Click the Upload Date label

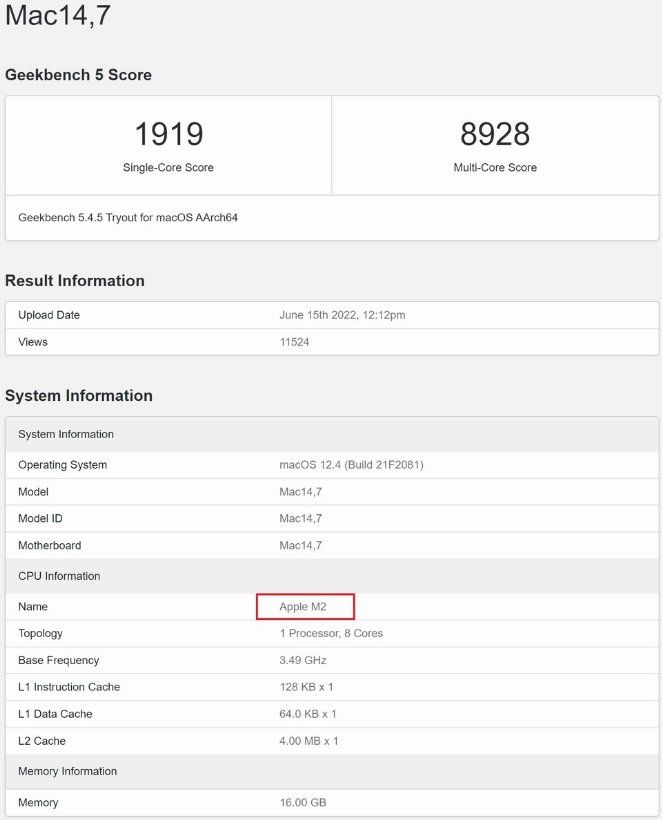point(49,315)
